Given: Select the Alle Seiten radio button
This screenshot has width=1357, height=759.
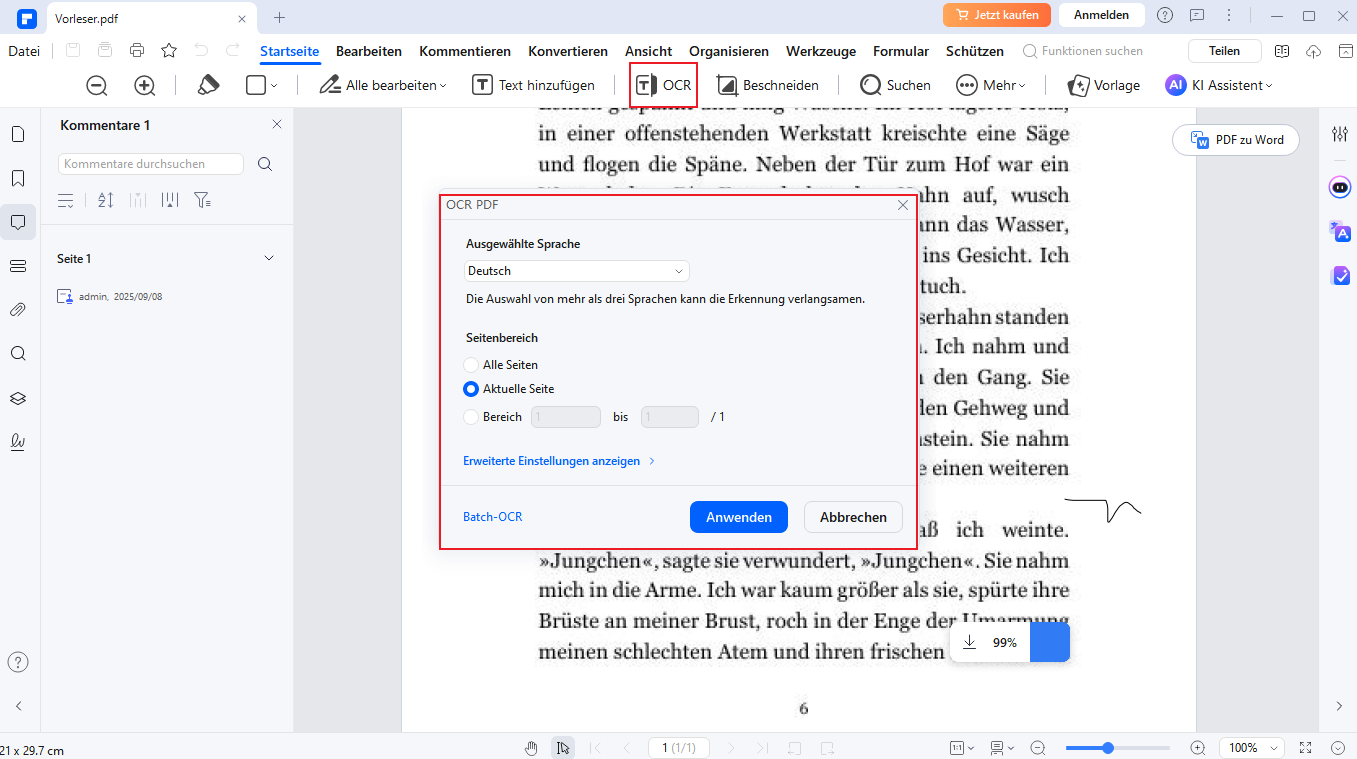Looking at the screenshot, I should (x=471, y=365).
